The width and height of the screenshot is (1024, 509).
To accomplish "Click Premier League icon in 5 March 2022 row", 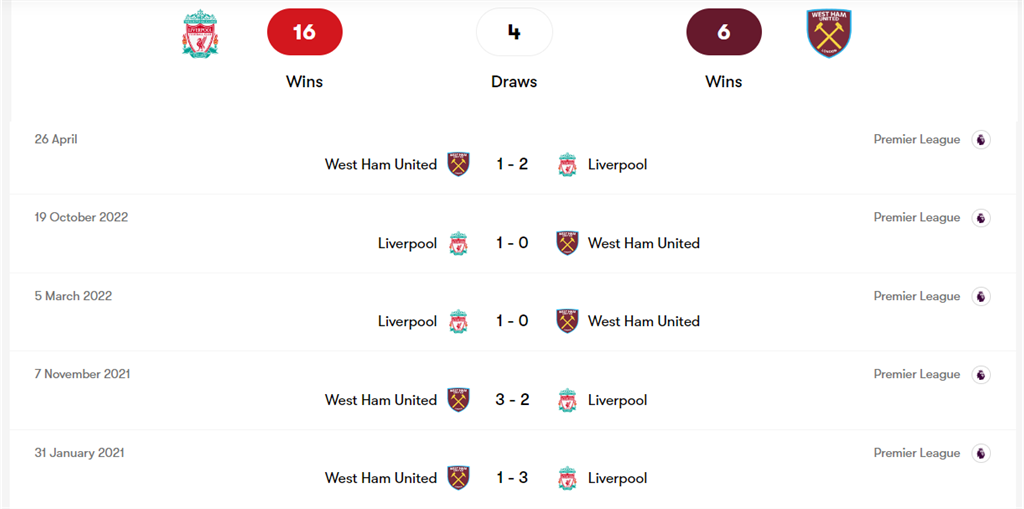I will point(981,296).
